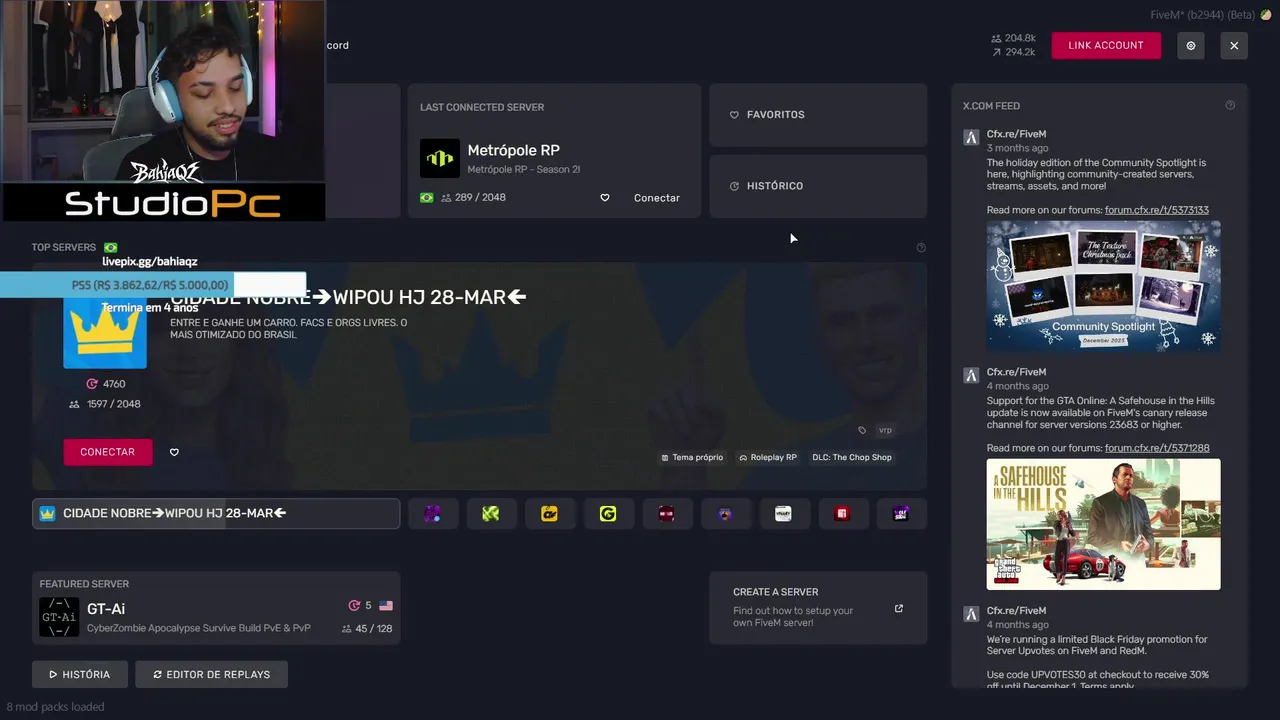Select the purple-black last server icon
Image resolution: width=1280 pixels, height=720 pixels.
(x=901, y=513)
